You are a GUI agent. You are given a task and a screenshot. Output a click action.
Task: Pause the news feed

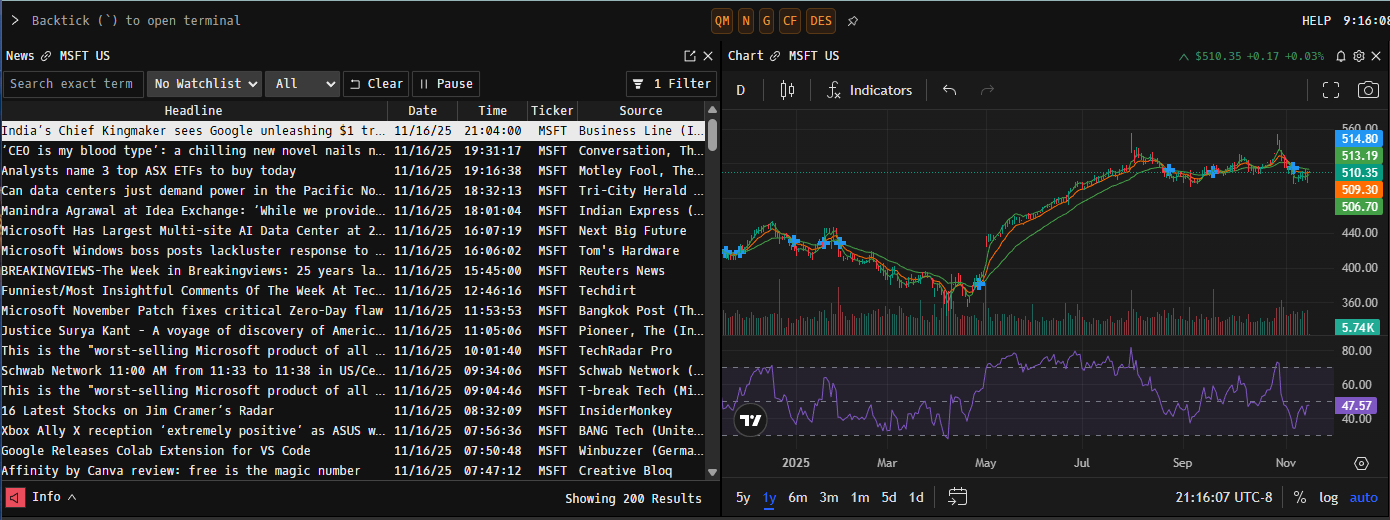(x=445, y=84)
